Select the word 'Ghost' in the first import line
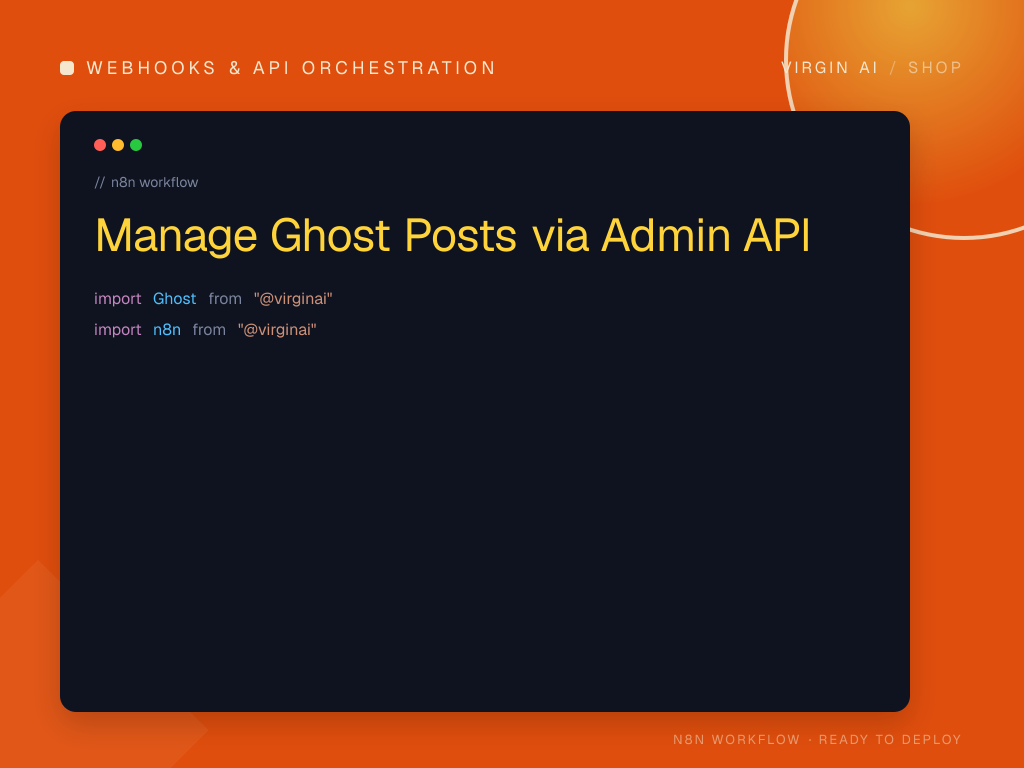This screenshot has height=768, width=1024. [174, 298]
